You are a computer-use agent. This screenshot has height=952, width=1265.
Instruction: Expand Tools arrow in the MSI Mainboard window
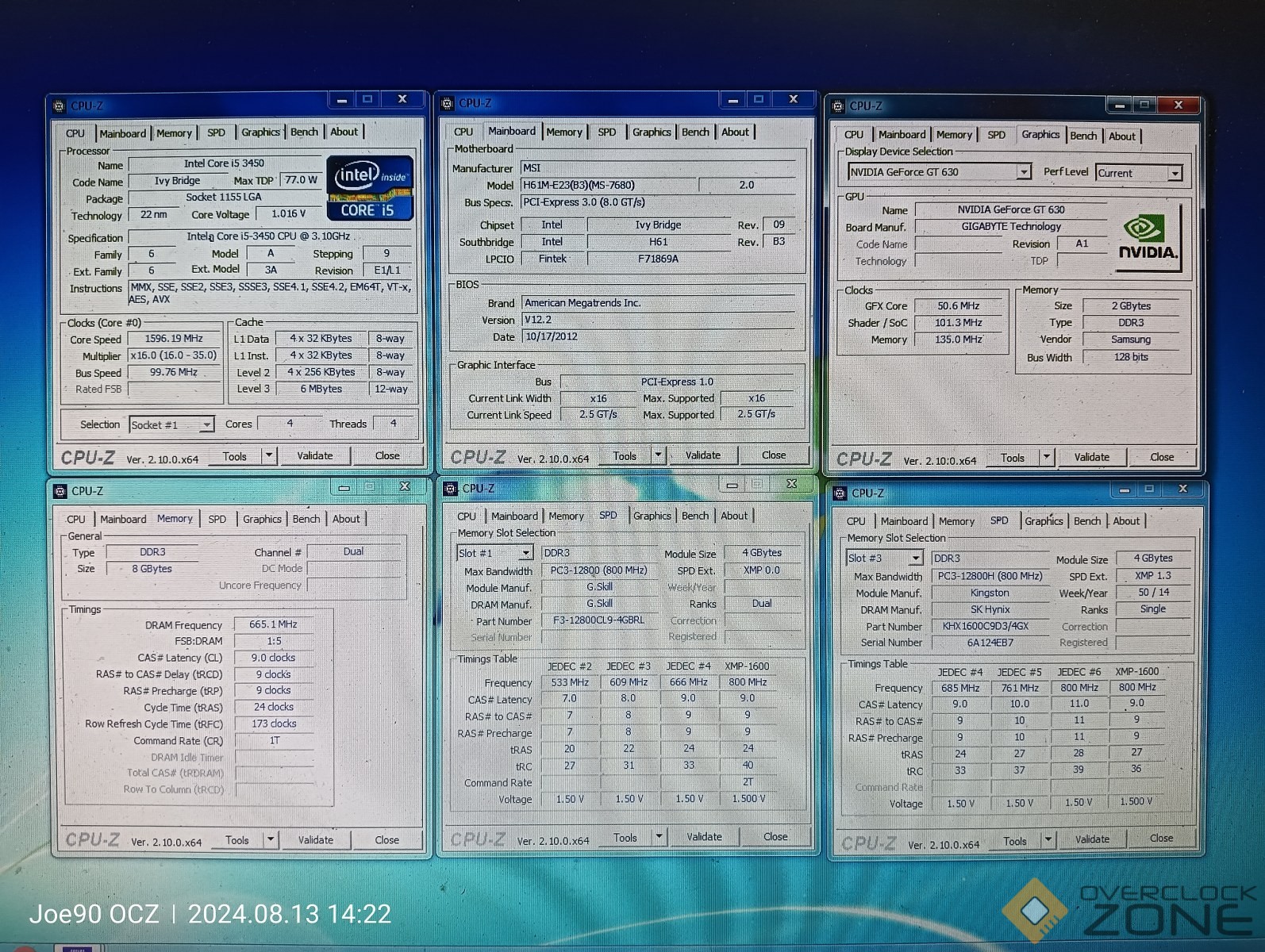point(658,455)
